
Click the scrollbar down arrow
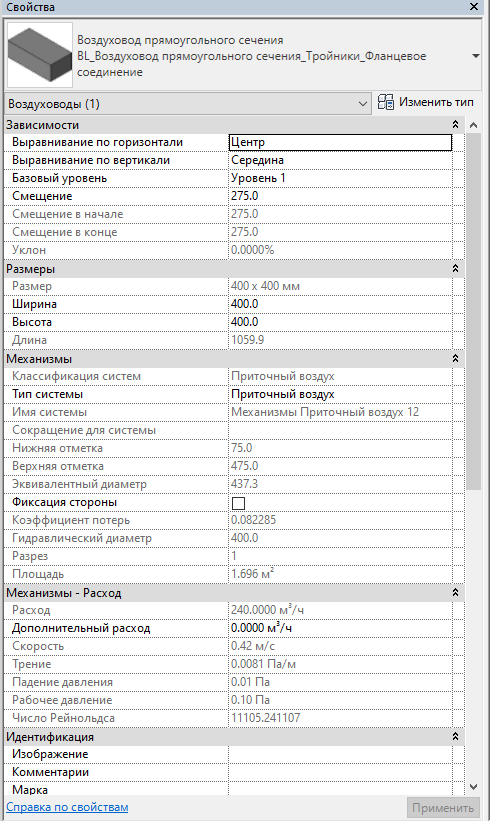point(473,786)
